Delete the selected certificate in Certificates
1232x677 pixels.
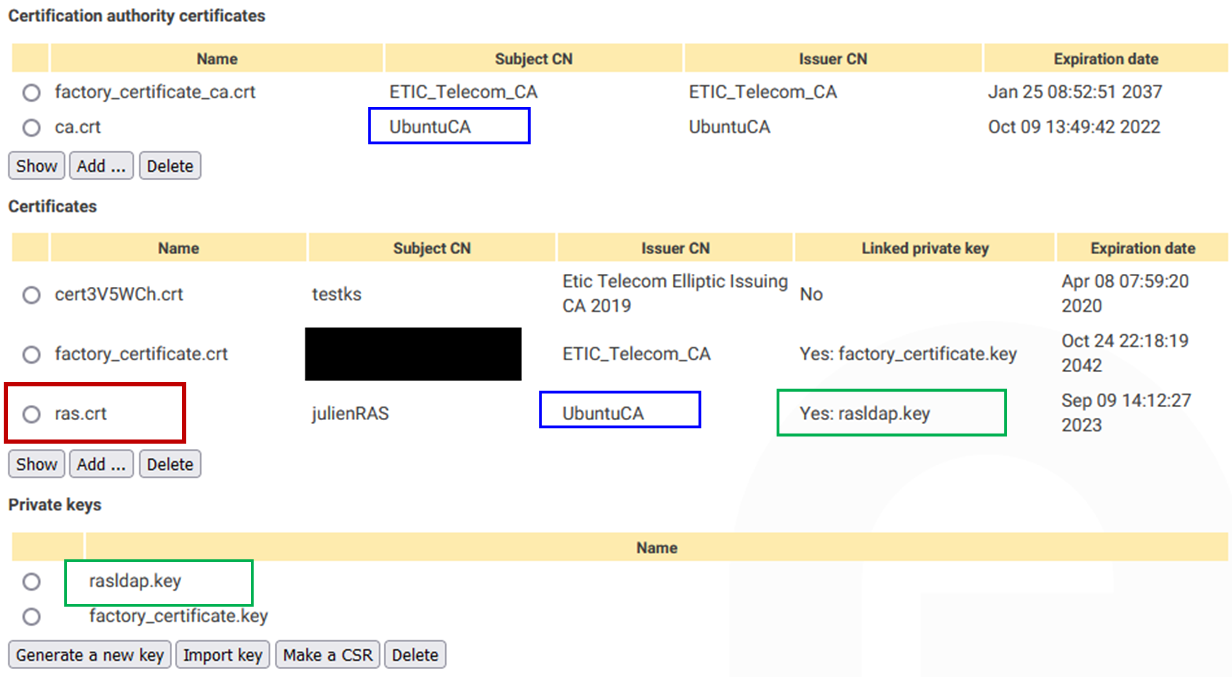coord(170,464)
